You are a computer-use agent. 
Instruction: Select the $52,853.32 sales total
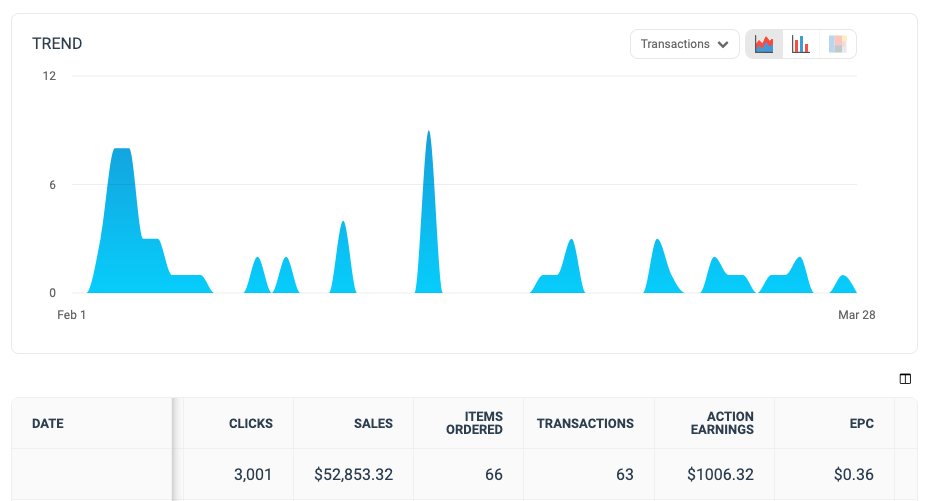(x=353, y=474)
